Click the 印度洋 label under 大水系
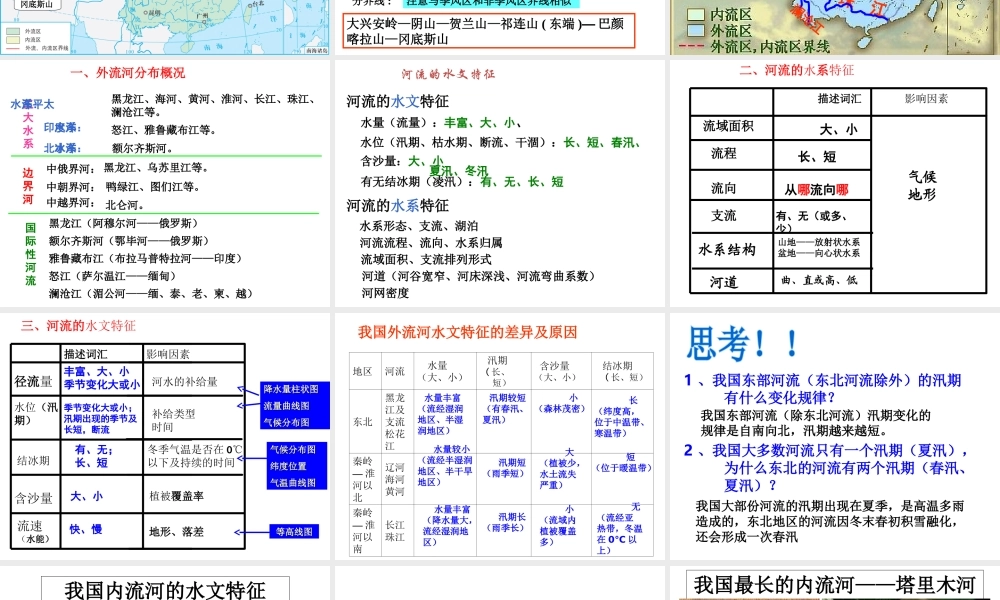1000x600 pixels. tap(62, 128)
